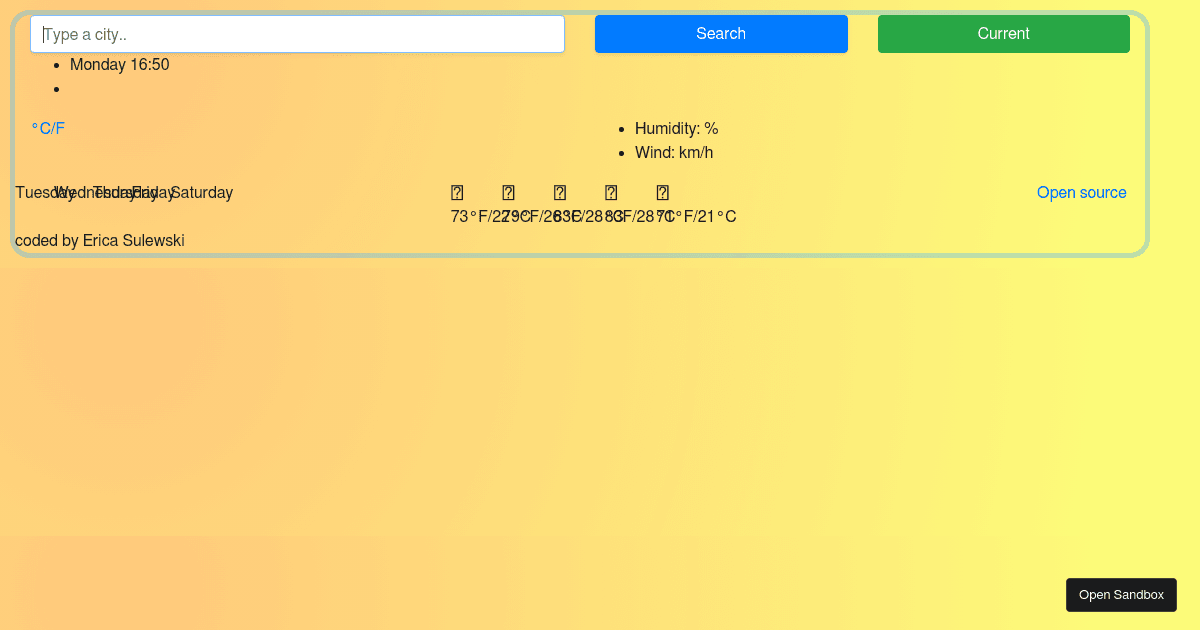Click the coded by Erica Sulewski text
The image size is (1200, 630).
coord(100,240)
